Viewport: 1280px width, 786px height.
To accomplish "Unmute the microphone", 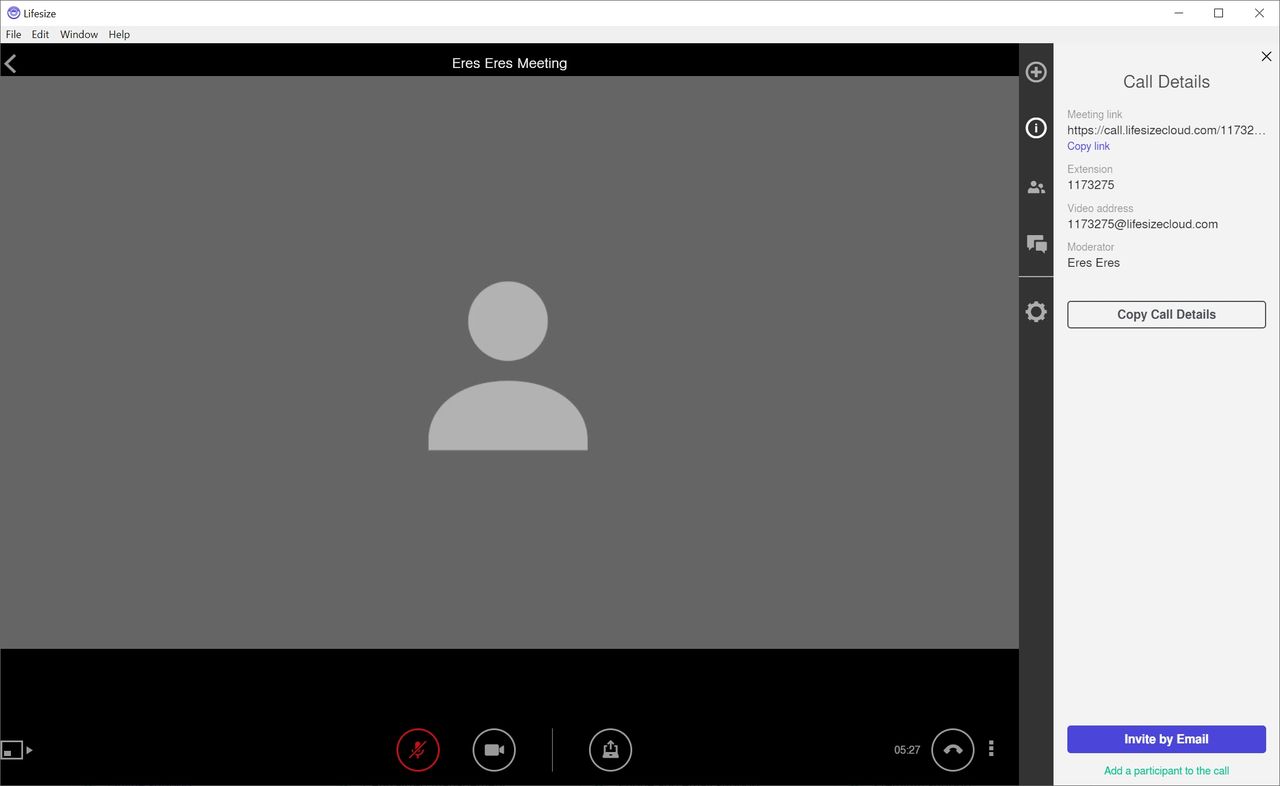I will (418, 749).
